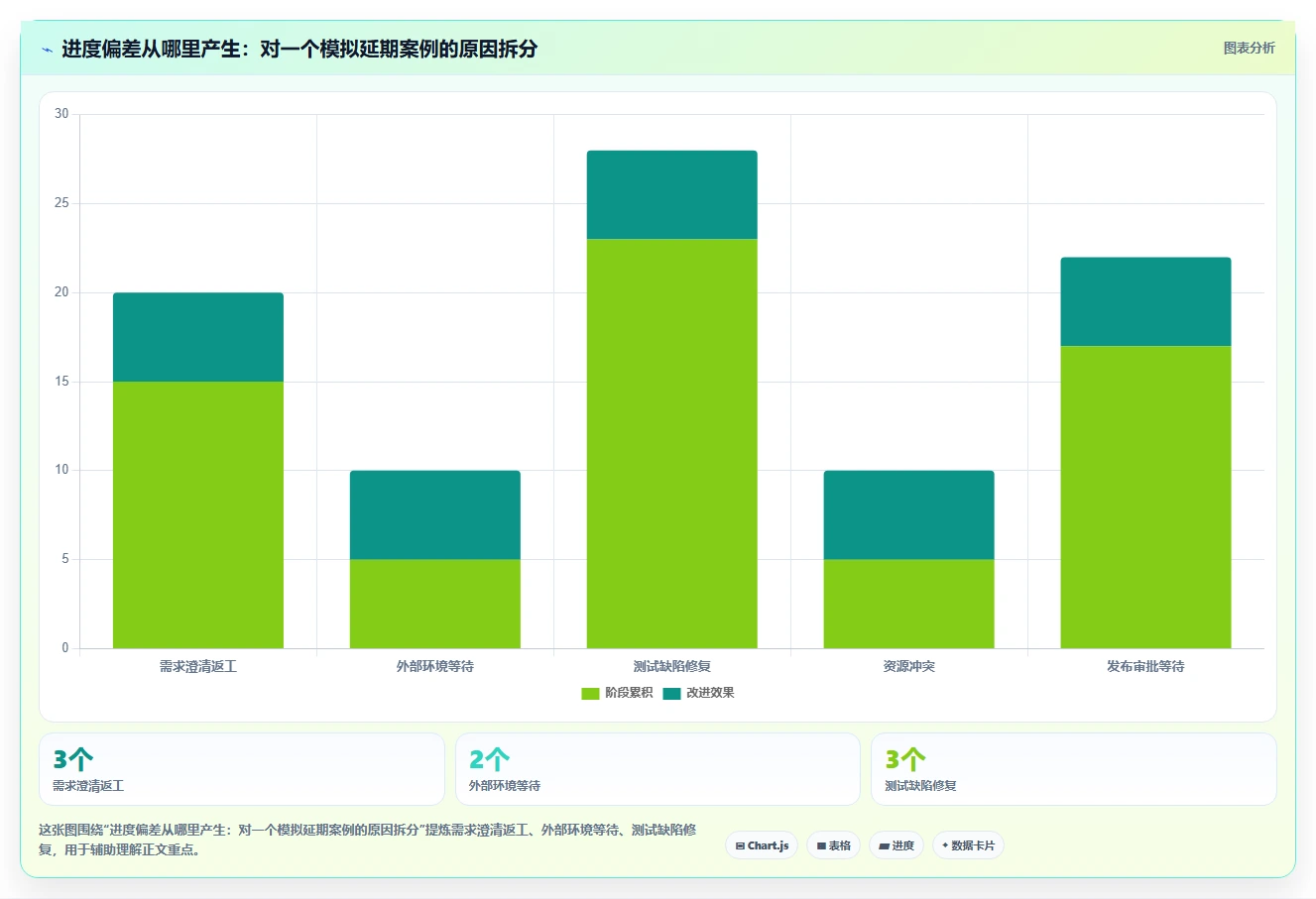Click the y-axis value 10

[61, 470]
